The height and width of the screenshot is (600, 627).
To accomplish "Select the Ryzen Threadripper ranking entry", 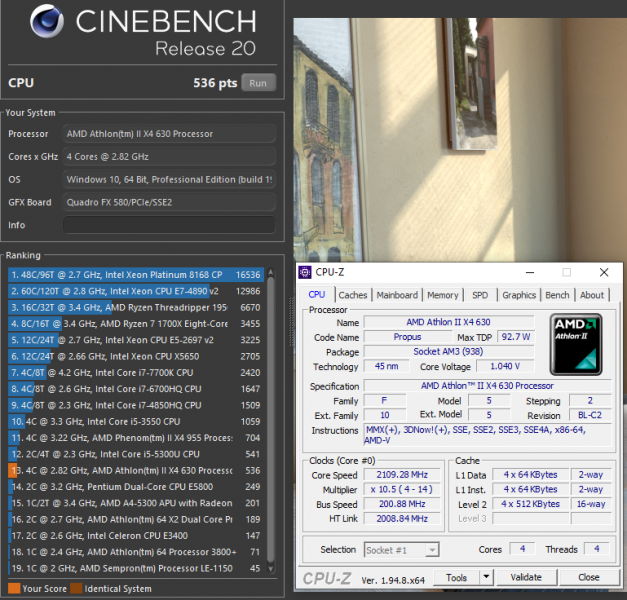I will (136, 308).
